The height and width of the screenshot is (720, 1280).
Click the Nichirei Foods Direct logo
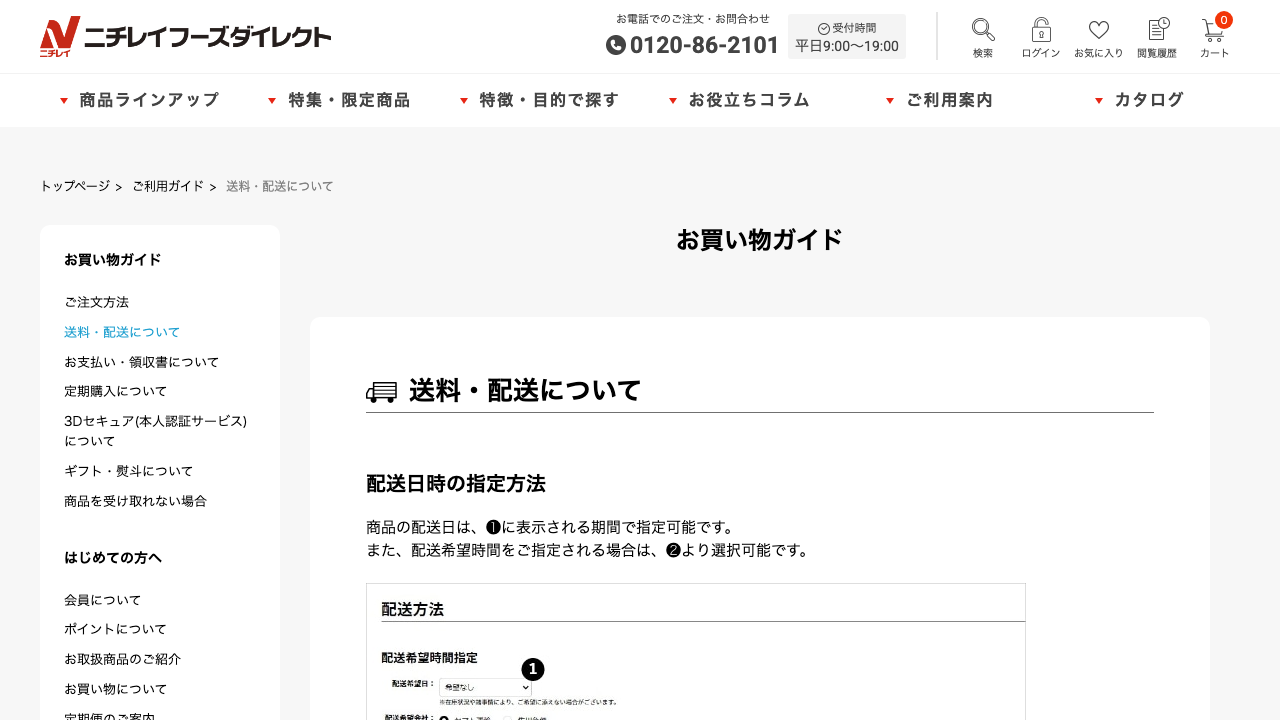coord(185,37)
